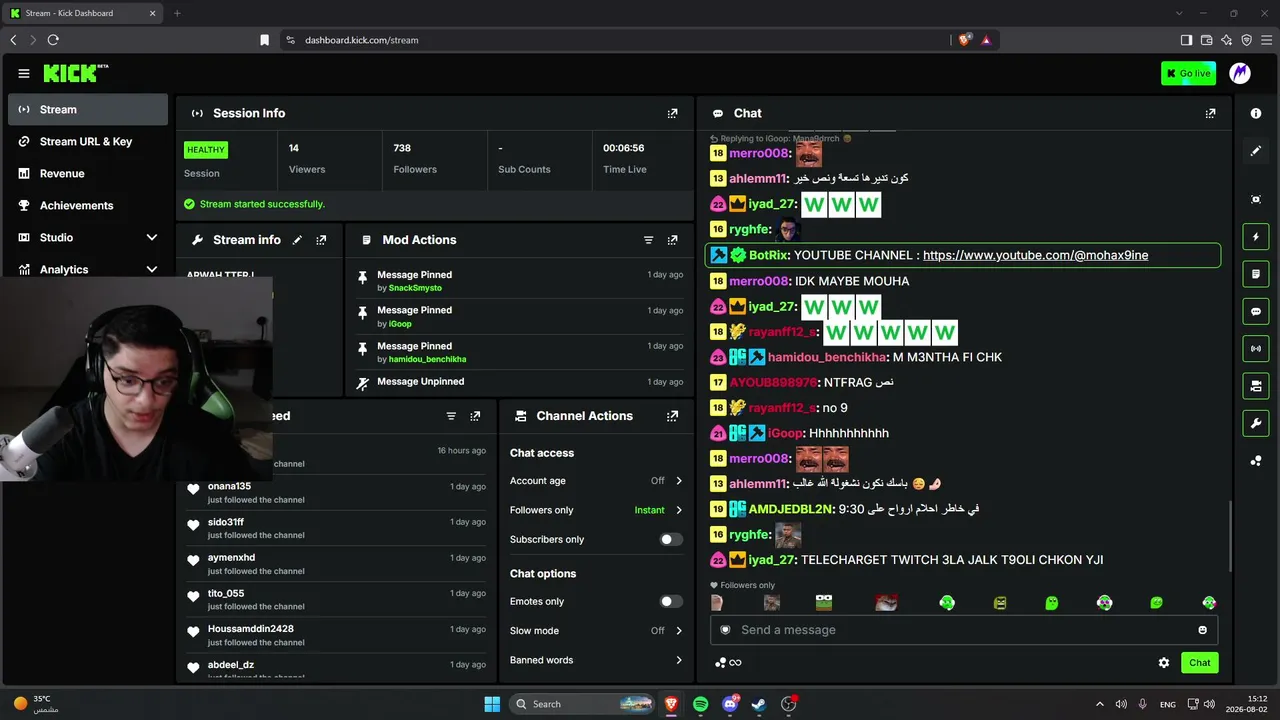The image size is (1280, 720).
Task: Open the info icon in the right sidebar
Action: (1256, 113)
